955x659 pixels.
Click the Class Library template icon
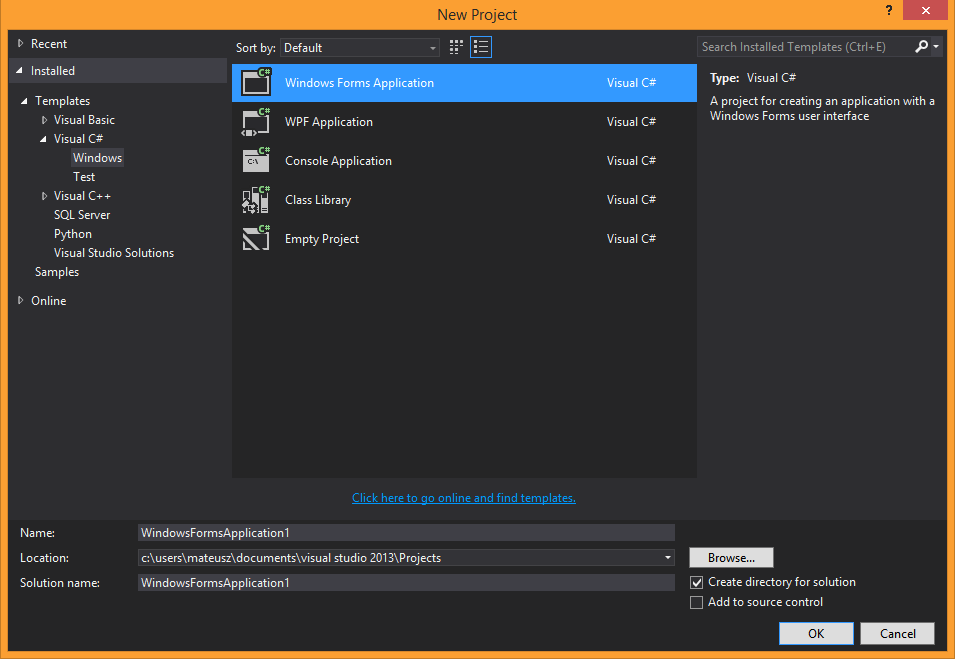(x=256, y=200)
